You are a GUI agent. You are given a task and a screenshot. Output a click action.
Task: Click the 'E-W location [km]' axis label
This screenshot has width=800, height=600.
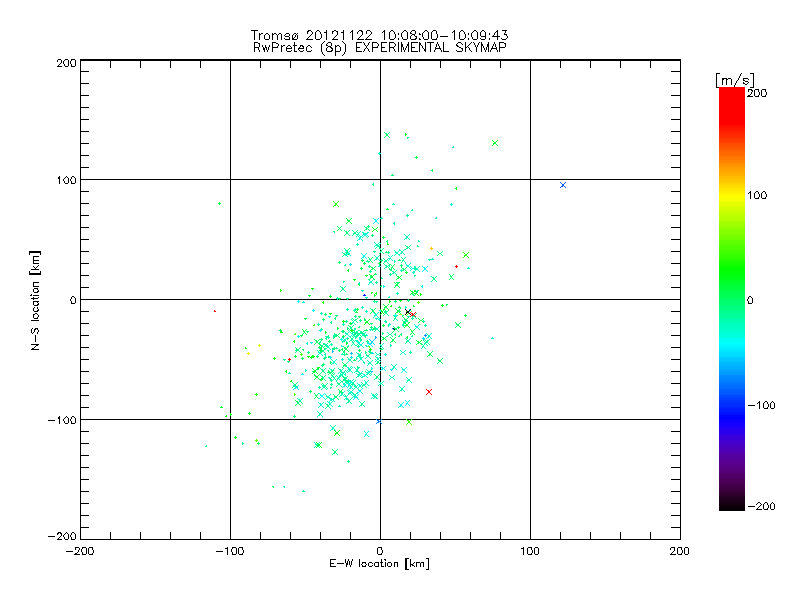(379, 564)
